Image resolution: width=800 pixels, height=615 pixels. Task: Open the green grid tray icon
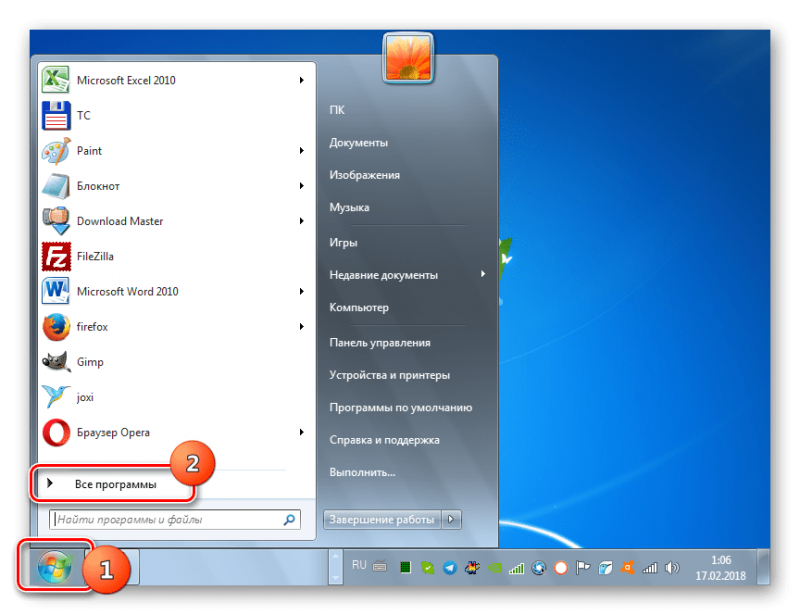click(406, 568)
